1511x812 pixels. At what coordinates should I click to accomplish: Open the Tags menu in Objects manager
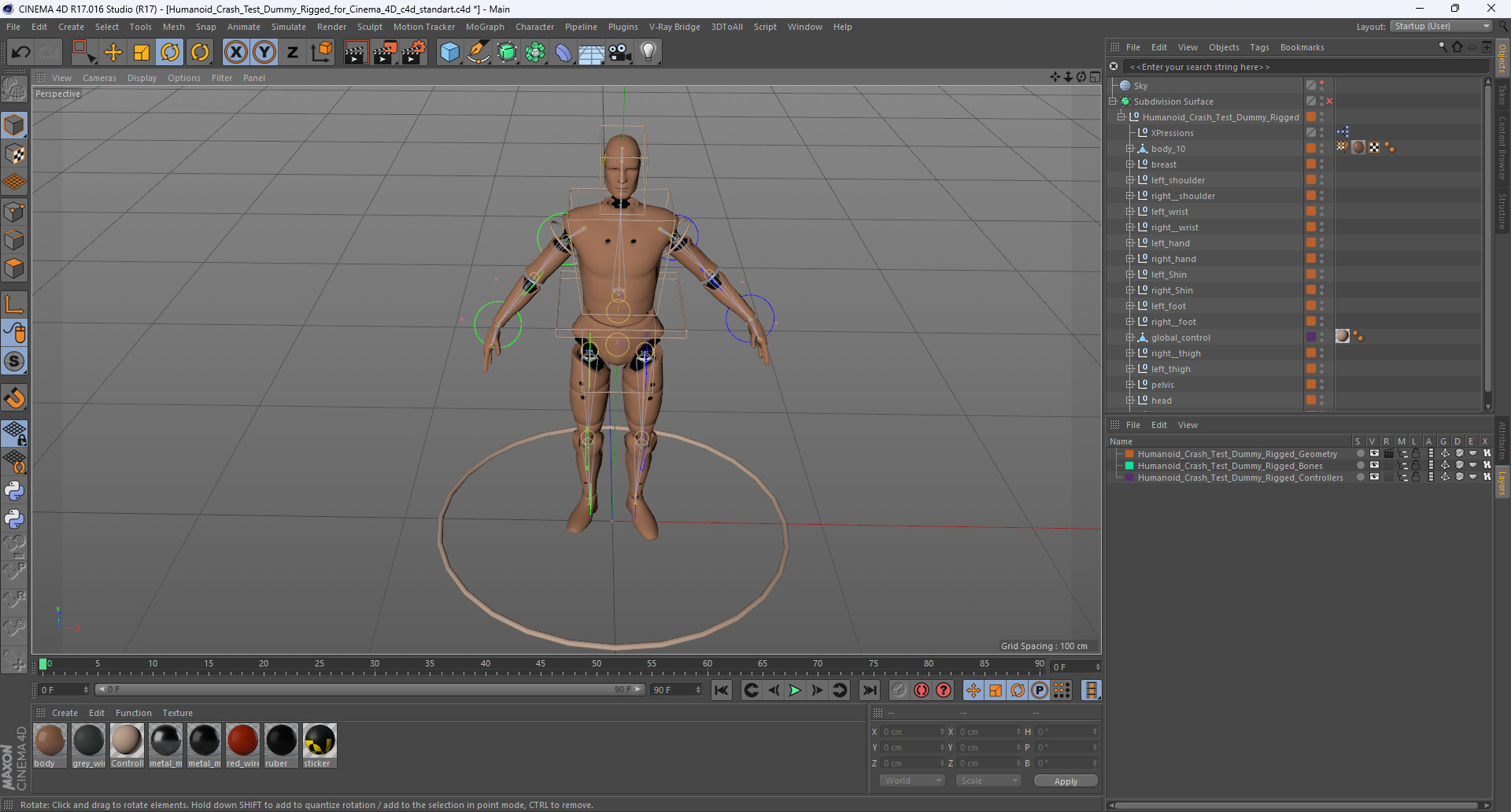click(1259, 47)
